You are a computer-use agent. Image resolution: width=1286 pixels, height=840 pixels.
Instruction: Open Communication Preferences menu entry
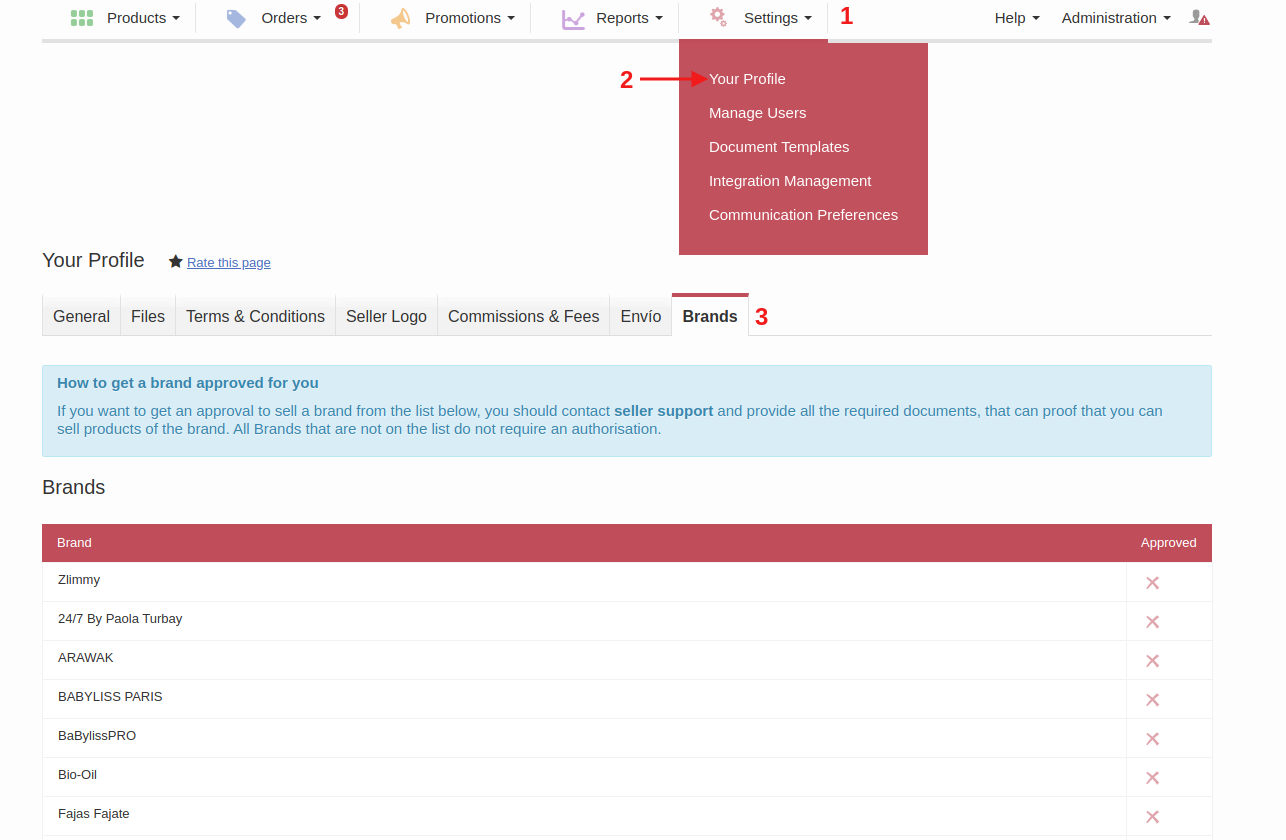click(803, 215)
